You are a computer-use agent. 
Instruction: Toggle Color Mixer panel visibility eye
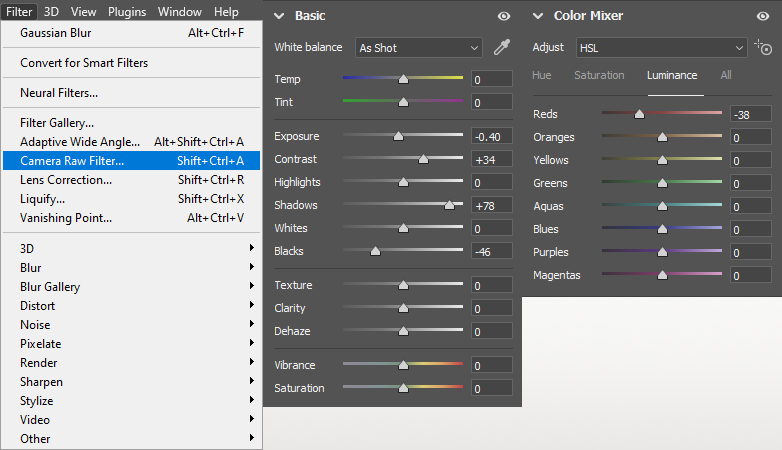pos(764,16)
